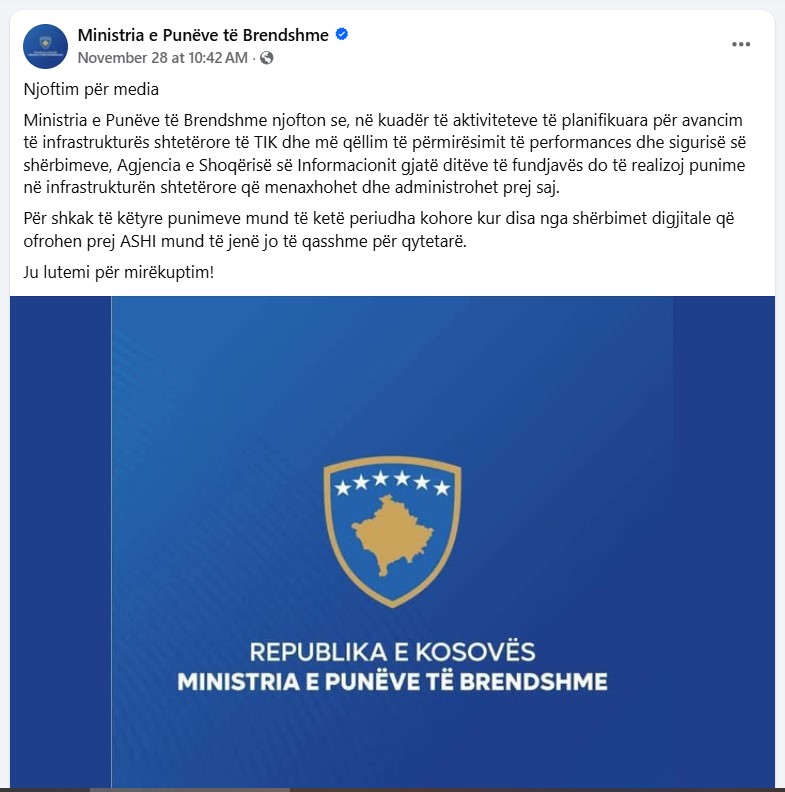Viewport: 785px width, 792px height.
Task: Open the three-dot post options menu
Action: [x=740, y=45]
